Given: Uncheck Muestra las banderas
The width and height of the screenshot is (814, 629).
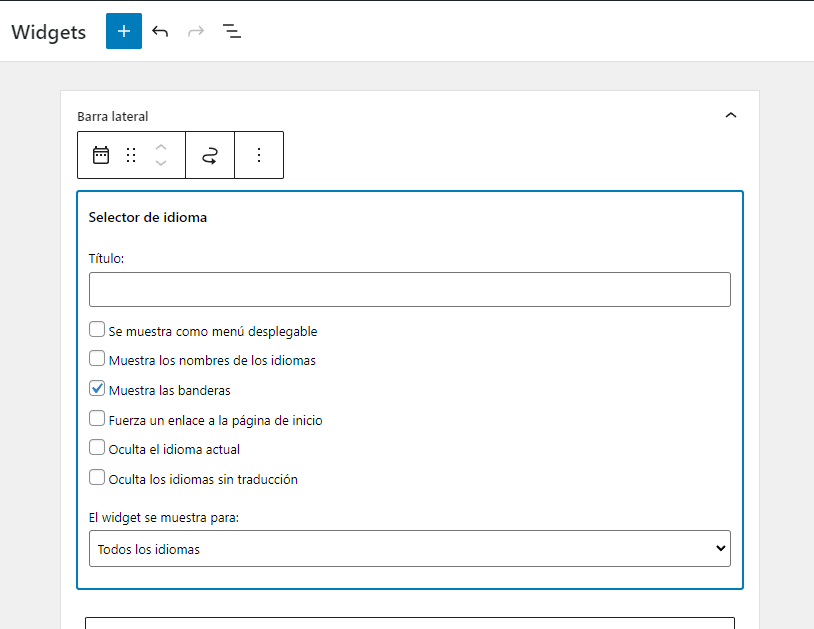Looking at the screenshot, I should 97,388.
